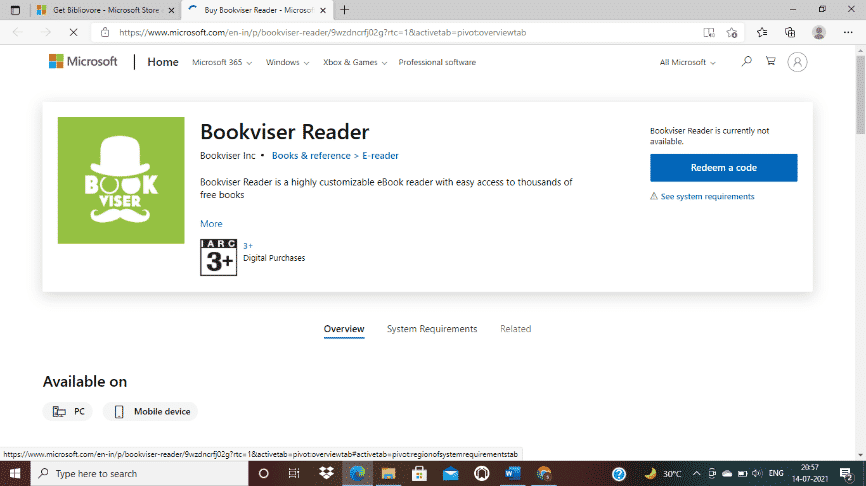Open Microsoft Edge taskbar icon
The height and width of the screenshot is (486, 866).
[357, 474]
